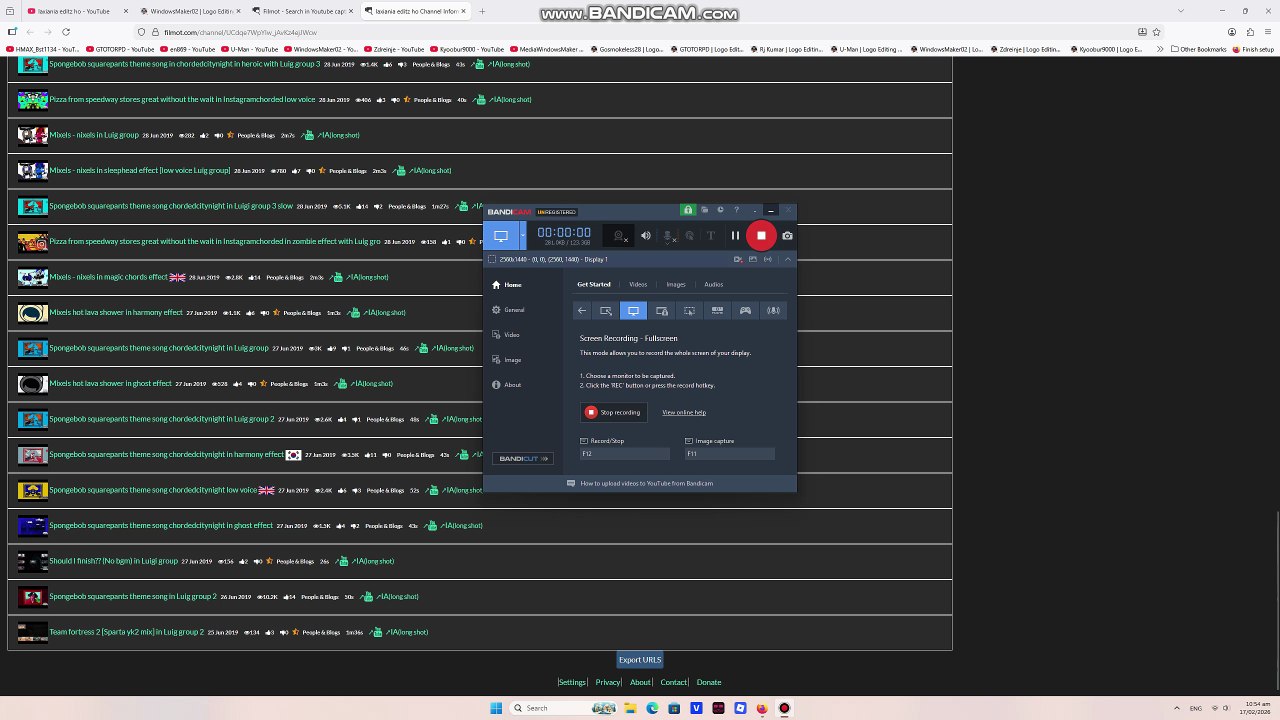Image resolution: width=1280 pixels, height=720 pixels.
Task: Open the Bandicam output folder icon
Action: click(x=704, y=210)
